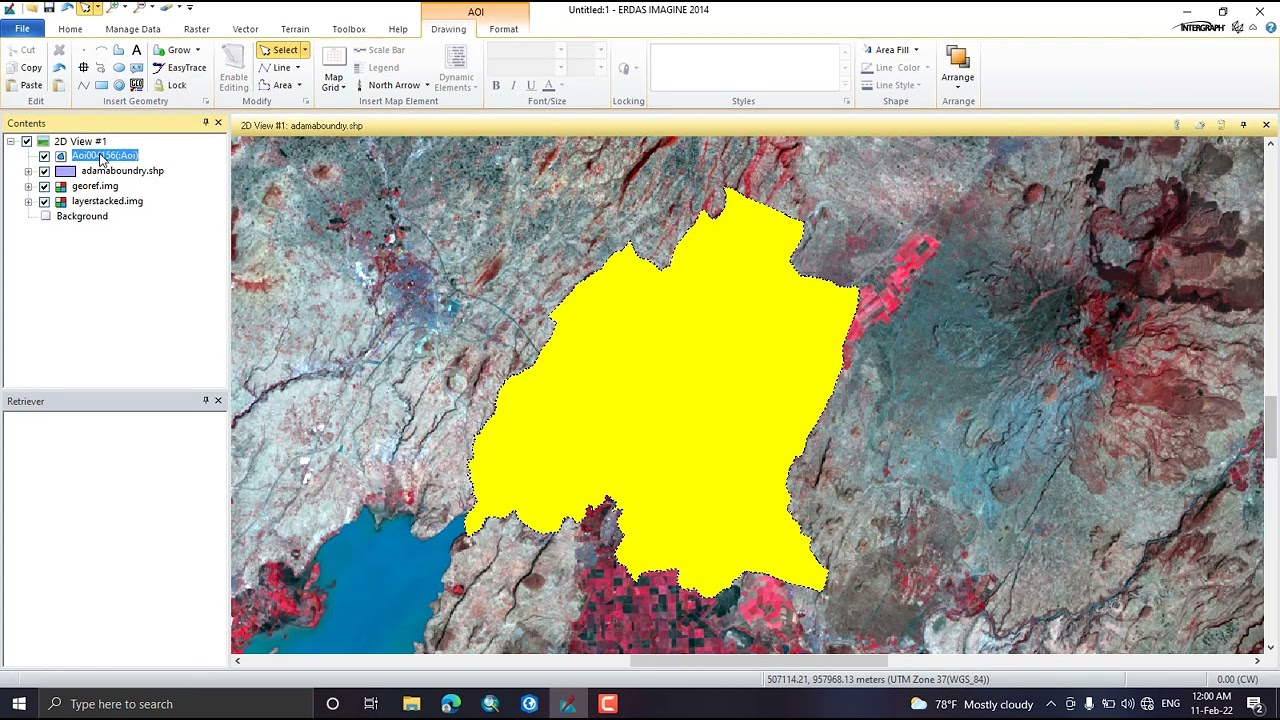Open the Select tool dropdown arrow
The image size is (1280, 720).
click(305, 50)
